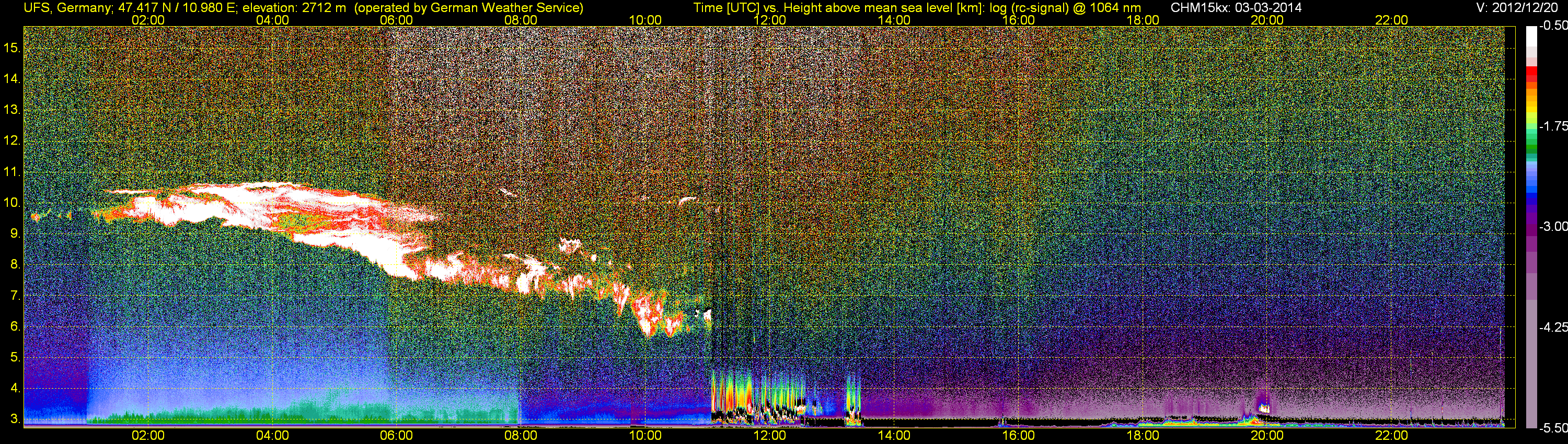This screenshot has width=1568, height=444.
Task: Click the "-5.50" color scale value
Action: click(x=1553, y=428)
